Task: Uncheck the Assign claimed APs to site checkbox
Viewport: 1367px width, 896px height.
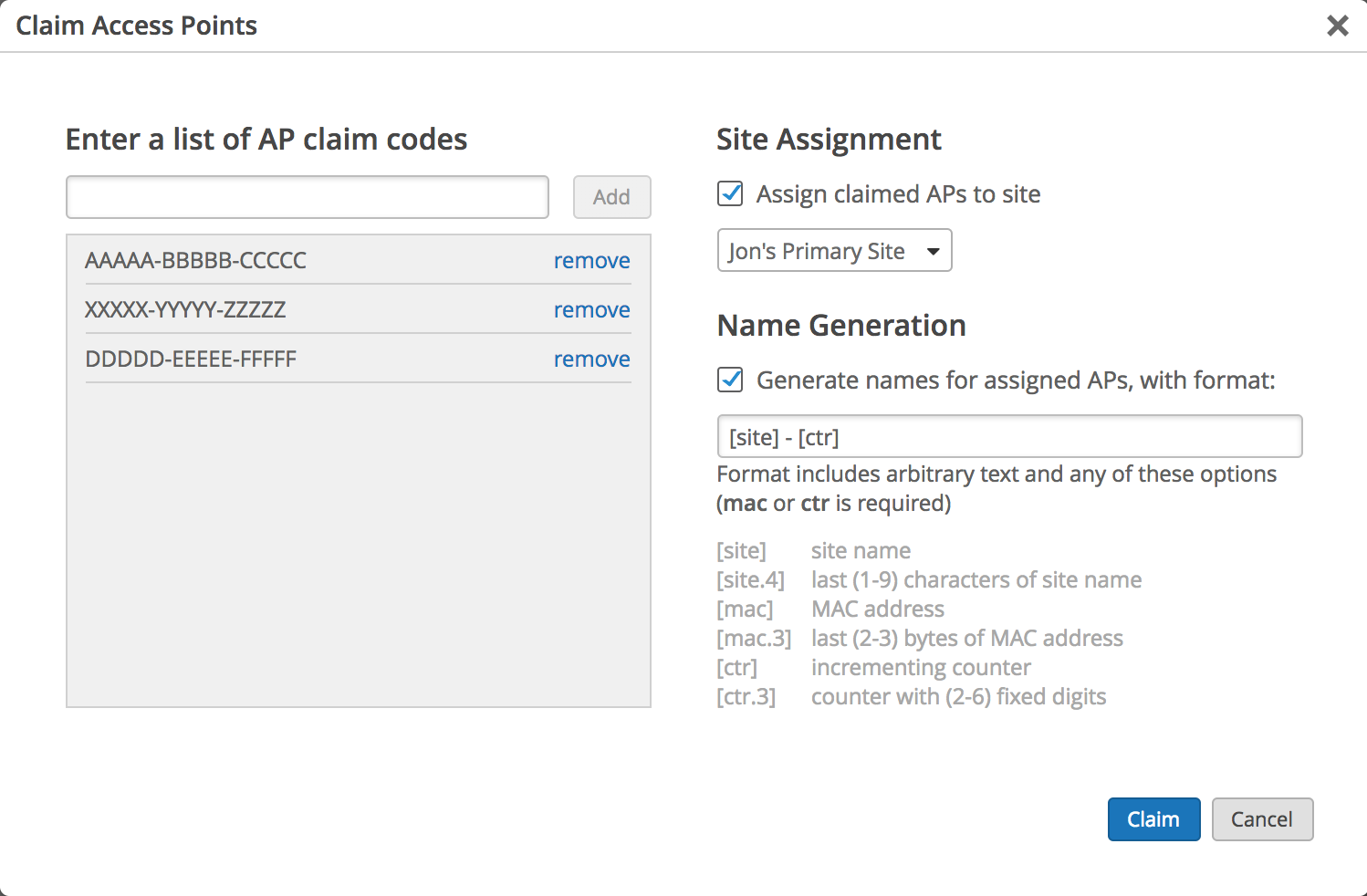Action: (730, 193)
